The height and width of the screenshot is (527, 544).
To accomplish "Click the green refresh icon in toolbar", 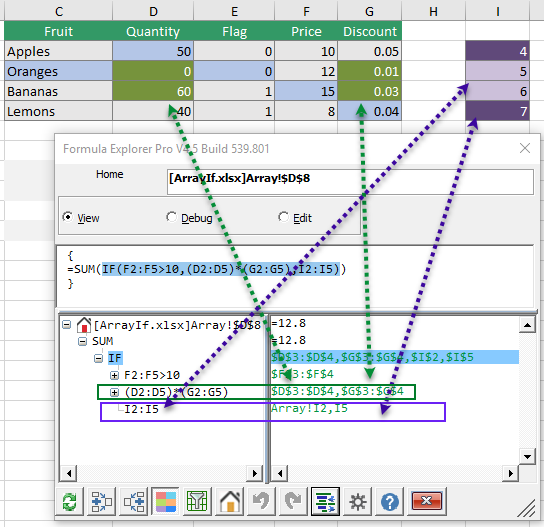I will pyautogui.click(x=70, y=501).
